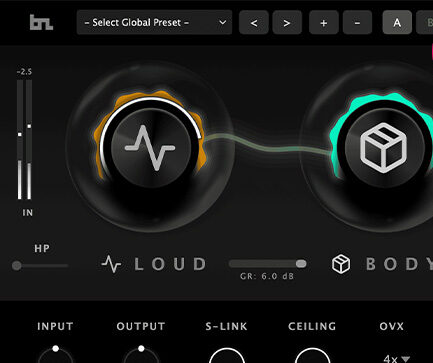Go to the previous preset with the < button
The width and height of the screenshot is (433, 363).
pyautogui.click(x=254, y=23)
